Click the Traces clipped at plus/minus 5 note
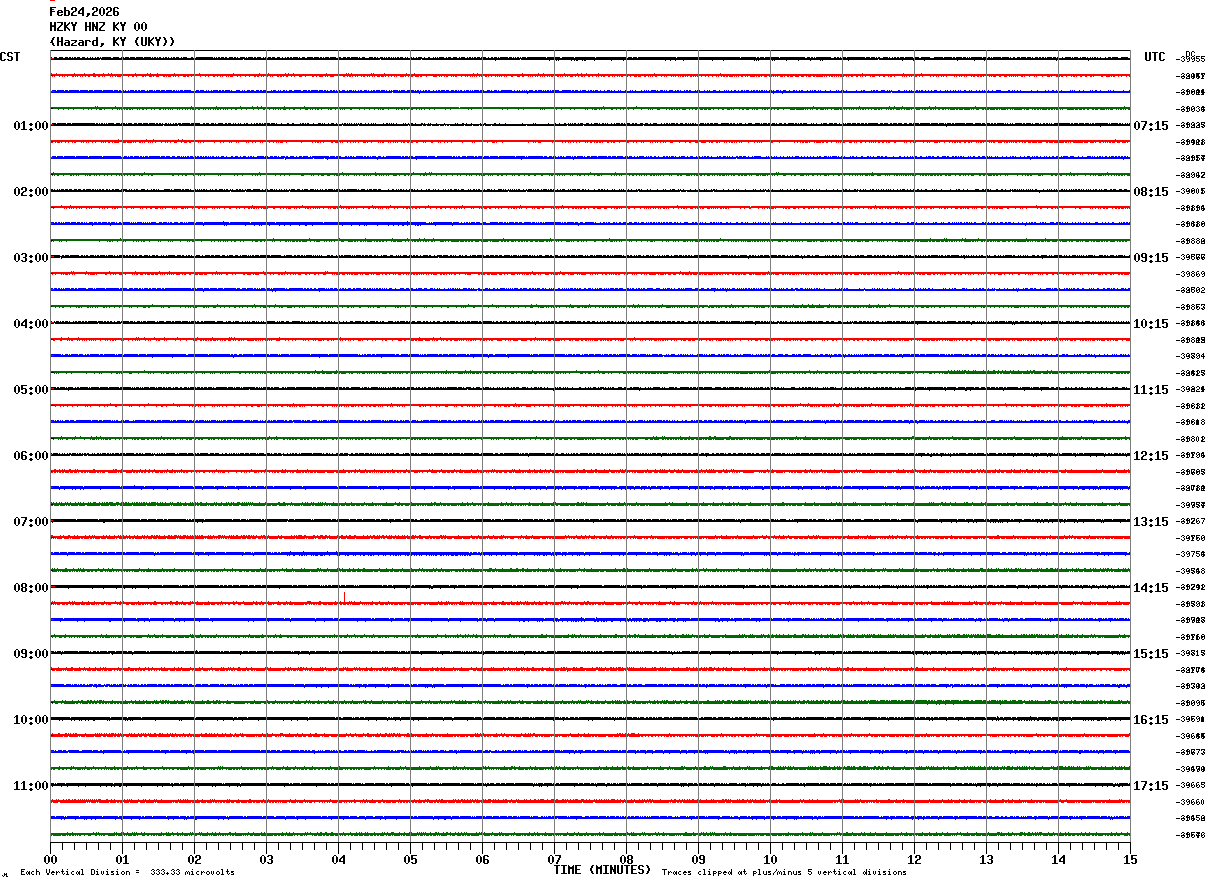 point(785,873)
